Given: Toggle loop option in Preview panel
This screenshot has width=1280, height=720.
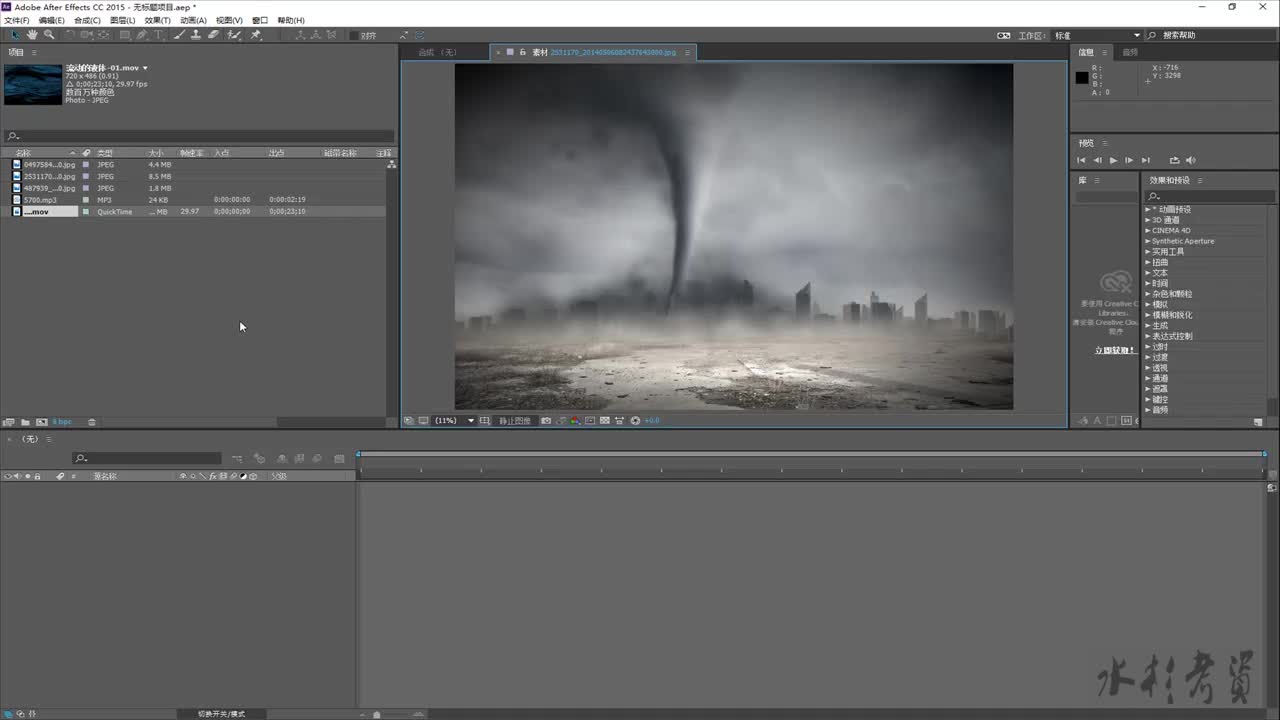Looking at the screenshot, I should [1174, 160].
